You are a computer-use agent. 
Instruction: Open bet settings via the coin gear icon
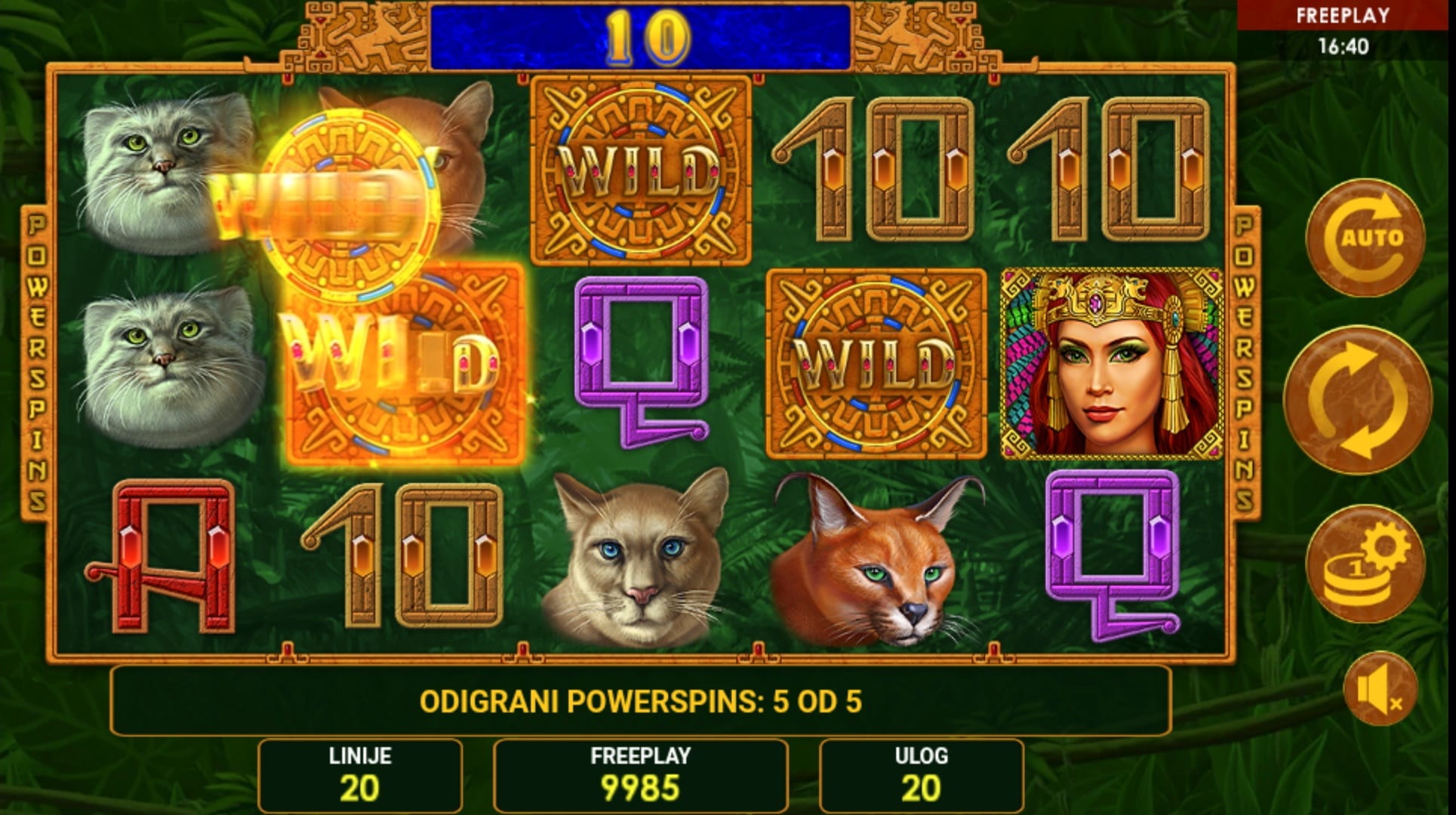point(1365,564)
